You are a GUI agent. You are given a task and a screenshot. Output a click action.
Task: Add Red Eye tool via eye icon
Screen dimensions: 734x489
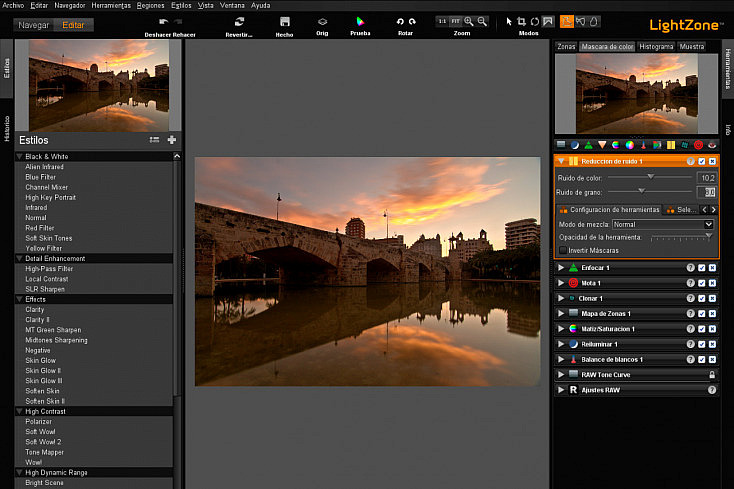click(712, 145)
